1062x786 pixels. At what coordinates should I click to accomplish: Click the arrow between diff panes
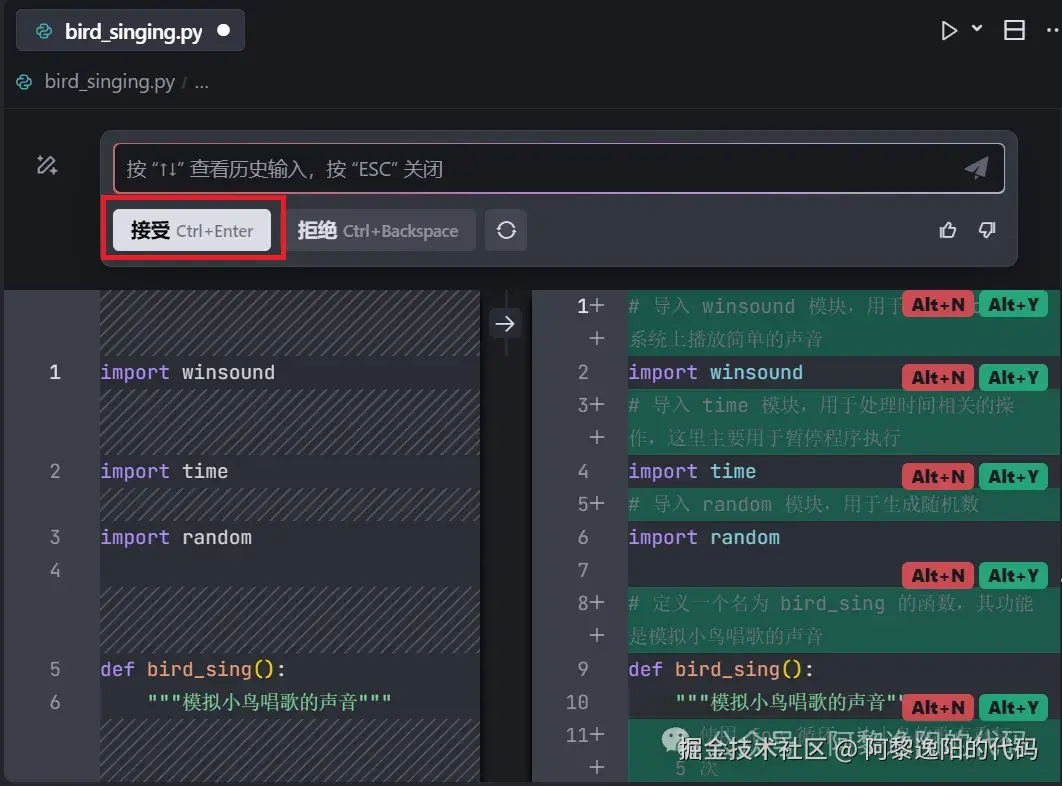(505, 324)
